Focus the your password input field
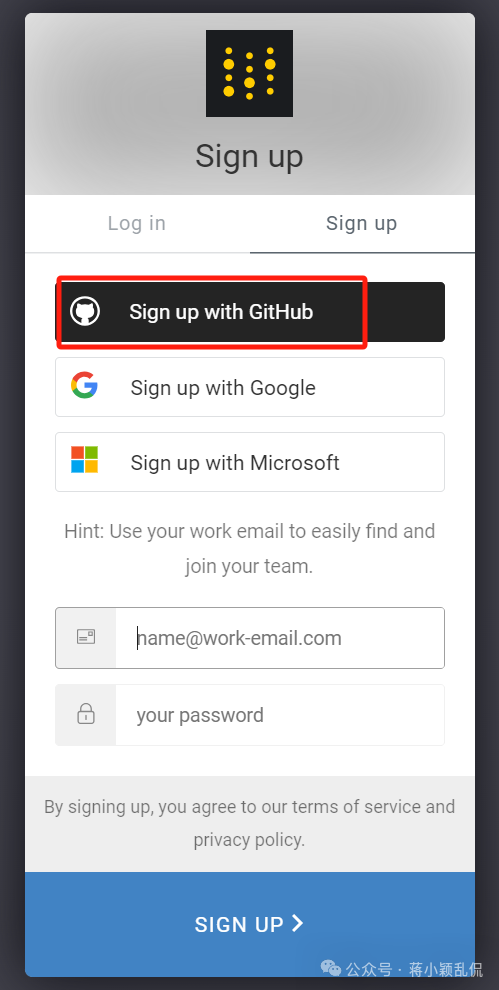The height and width of the screenshot is (990, 499). pyautogui.click(x=280, y=715)
